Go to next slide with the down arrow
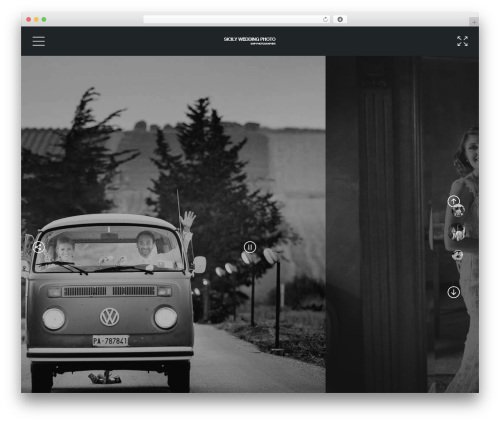This screenshot has height=423, width=500. click(x=453, y=292)
